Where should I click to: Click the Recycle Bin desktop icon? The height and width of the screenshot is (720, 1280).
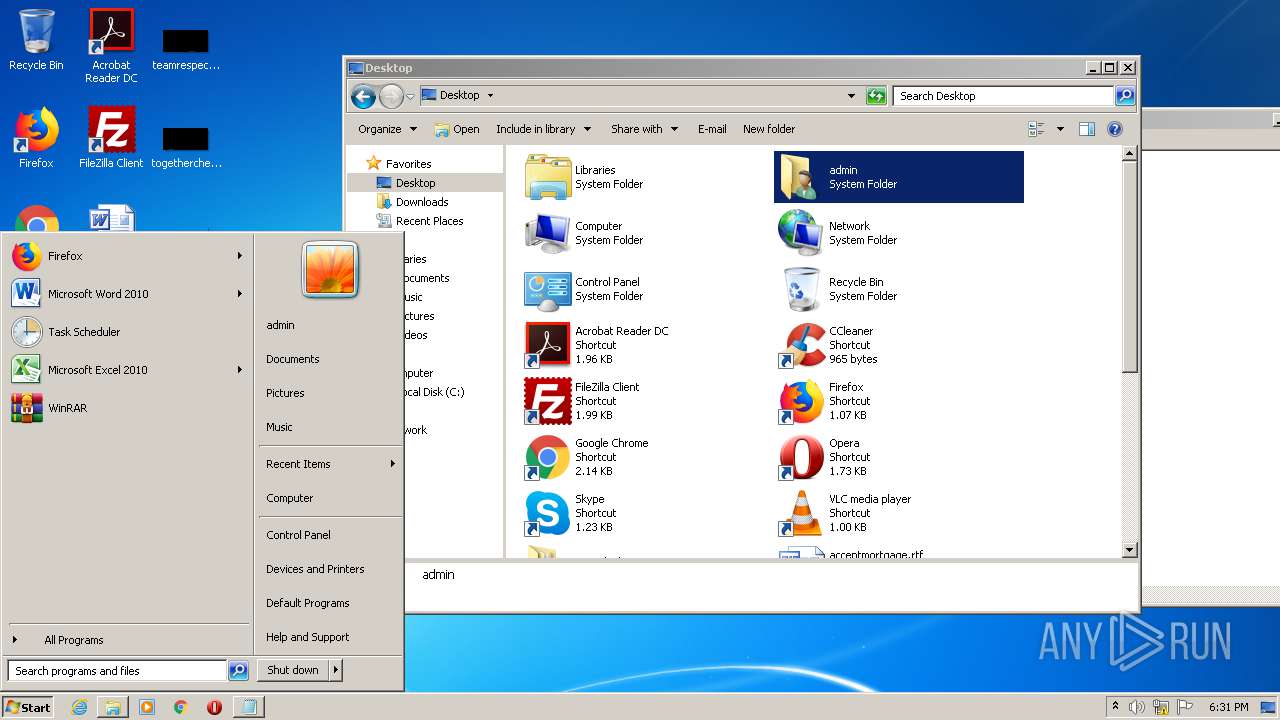[x=36, y=40]
